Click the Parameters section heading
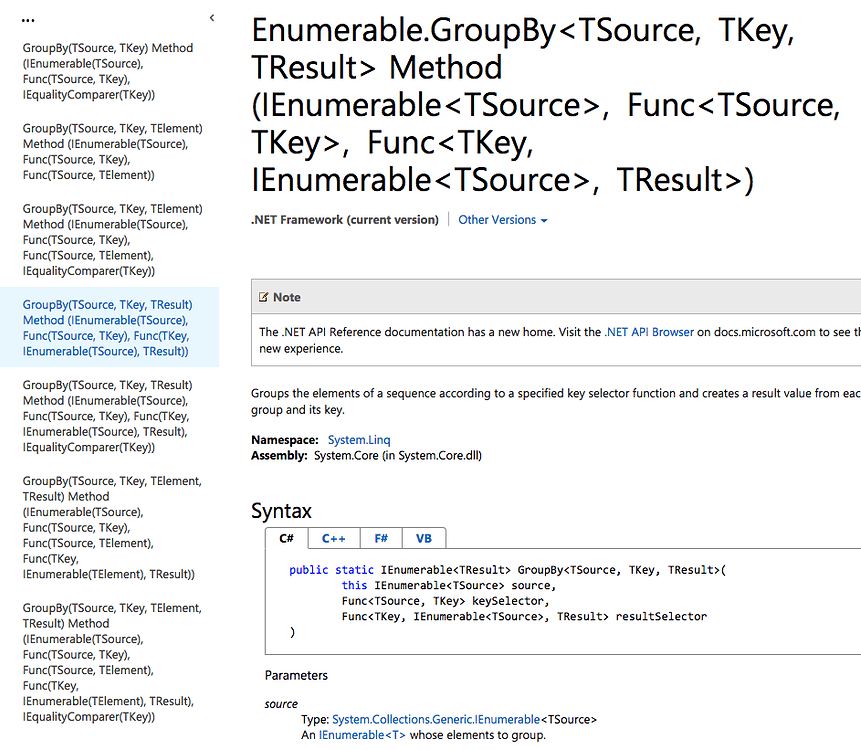 pyautogui.click(x=296, y=675)
